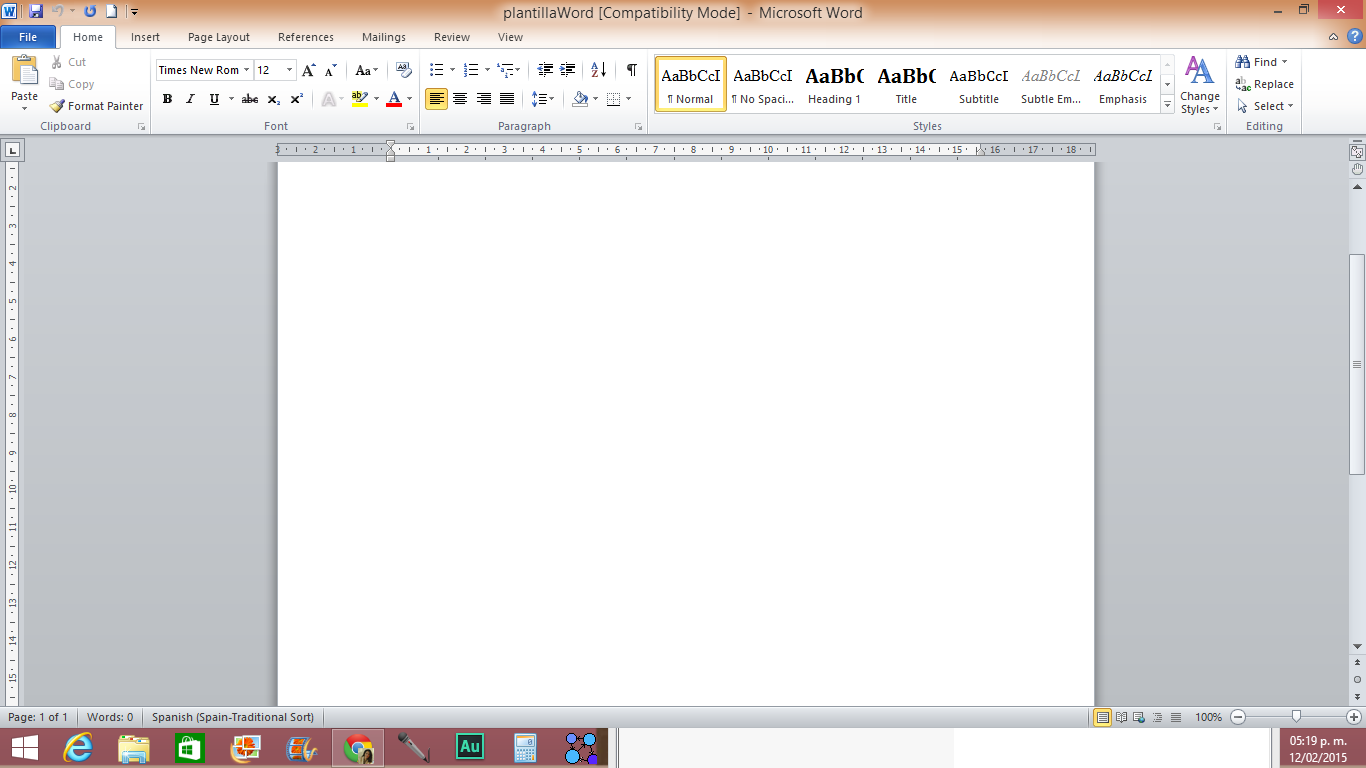
Task: Click the Superscript icon
Action: (297, 99)
